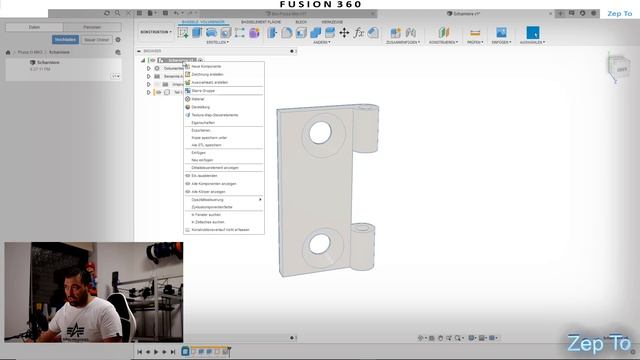The height and width of the screenshot is (360, 640).
Task: Toggle visibility eye of root component
Action: click(x=153, y=60)
